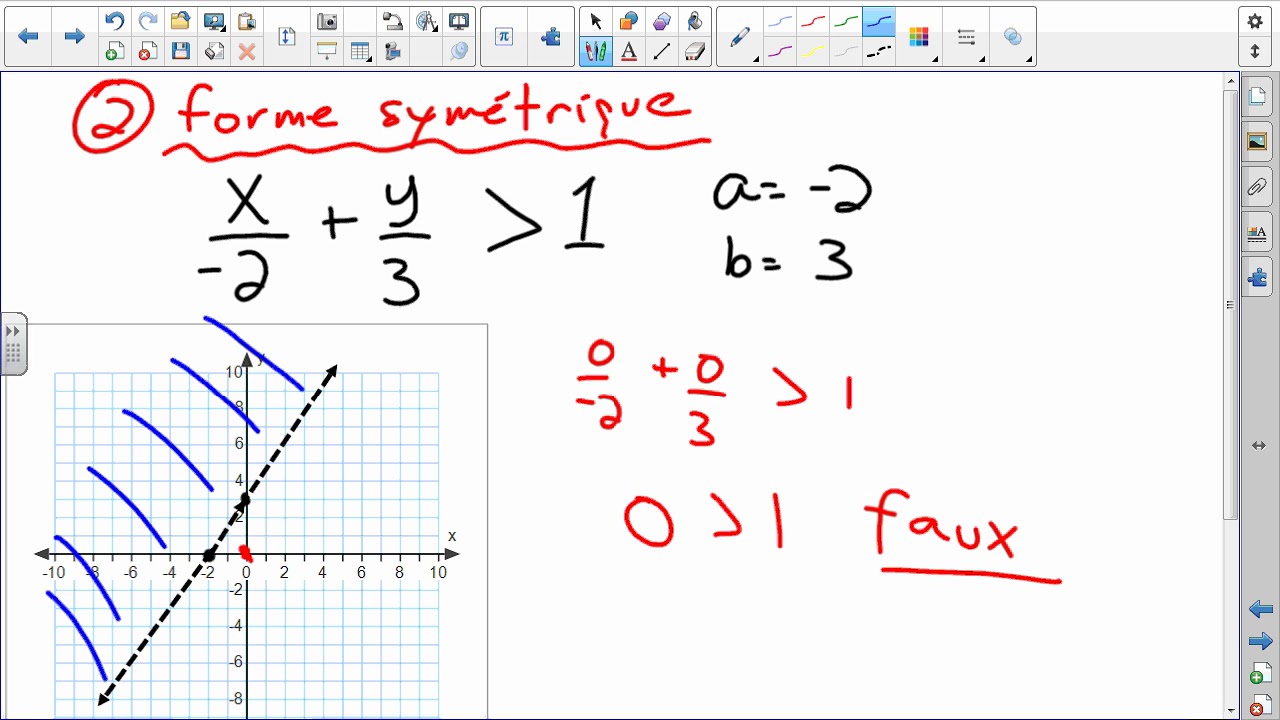Image resolution: width=1280 pixels, height=720 pixels.
Task: Select the Text tool with letter A
Action: (629, 52)
